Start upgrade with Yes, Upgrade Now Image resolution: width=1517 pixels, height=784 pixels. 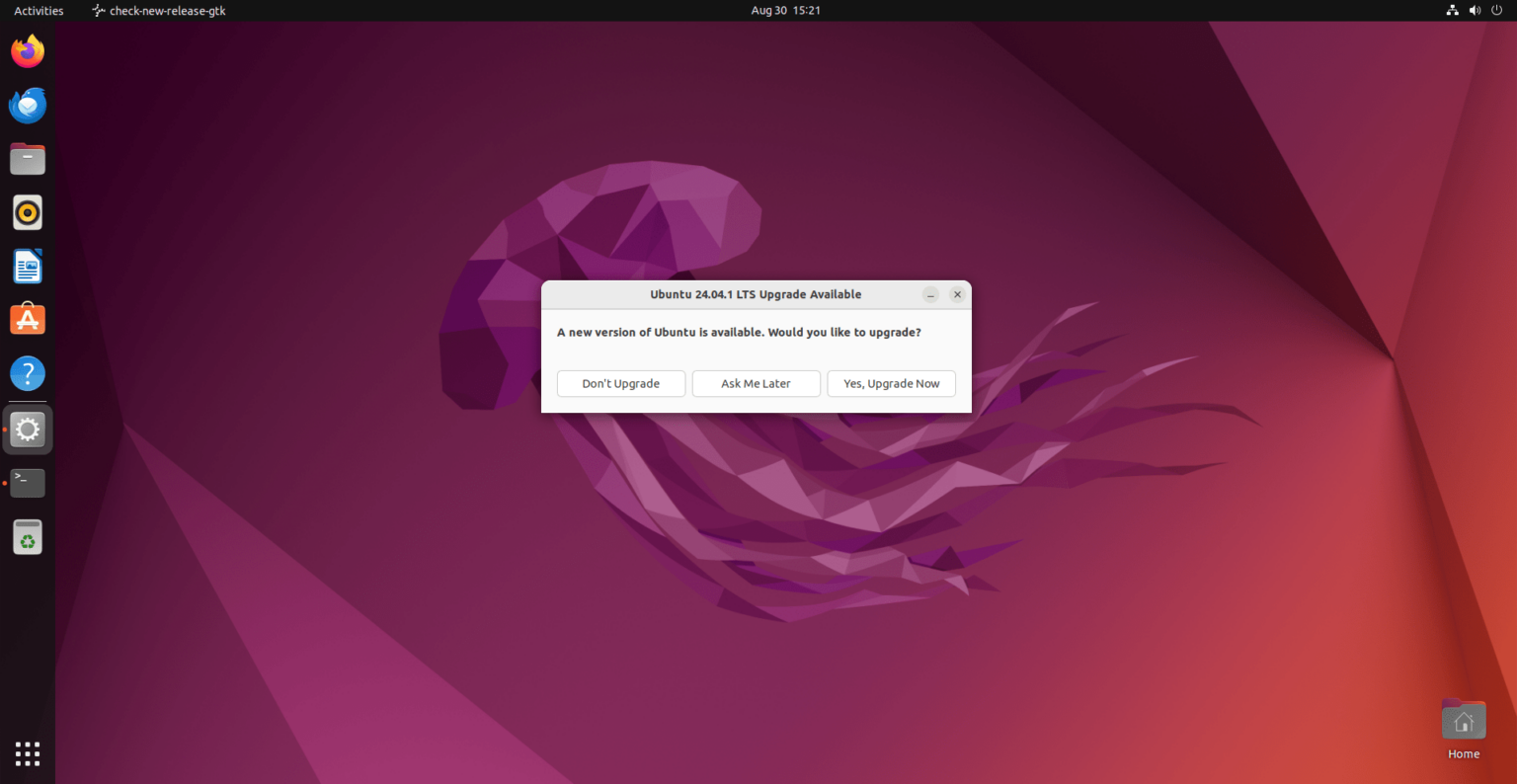[x=891, y=383]
